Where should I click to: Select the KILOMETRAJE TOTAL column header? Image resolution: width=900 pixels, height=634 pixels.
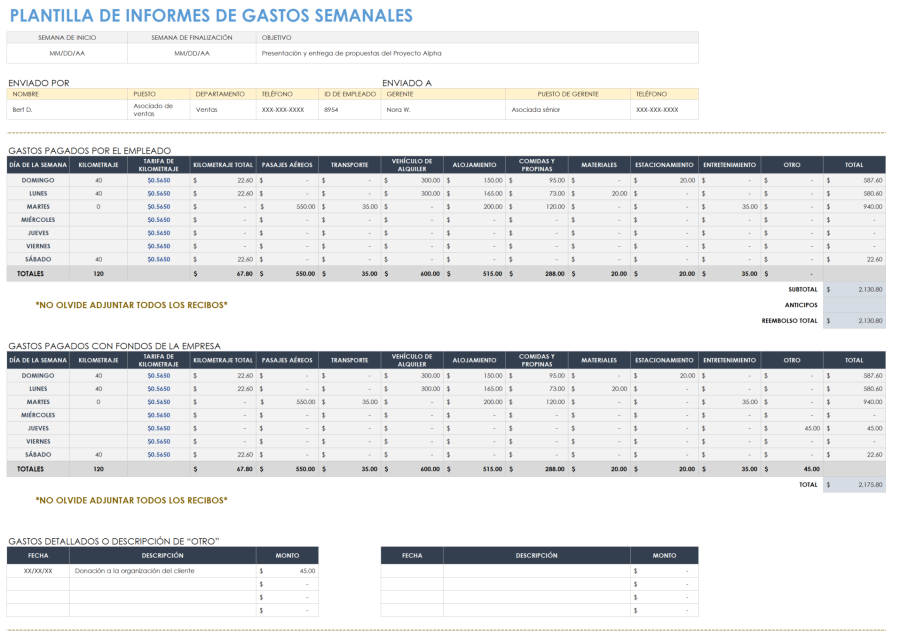click(223, 163)
